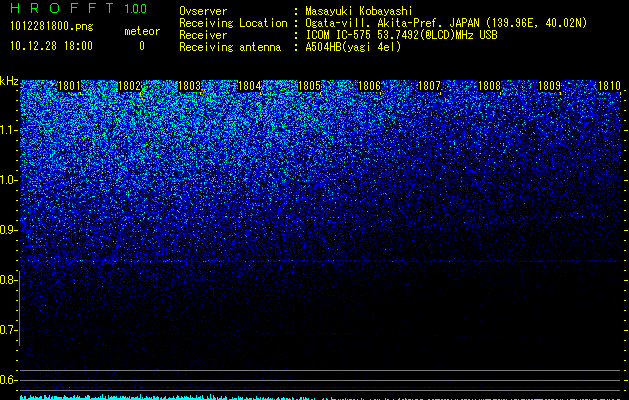Click the Ogata-vill. Akita-Pref. JAPAN location text
Viewport: 629px width, 400px height.
point(446,23)
